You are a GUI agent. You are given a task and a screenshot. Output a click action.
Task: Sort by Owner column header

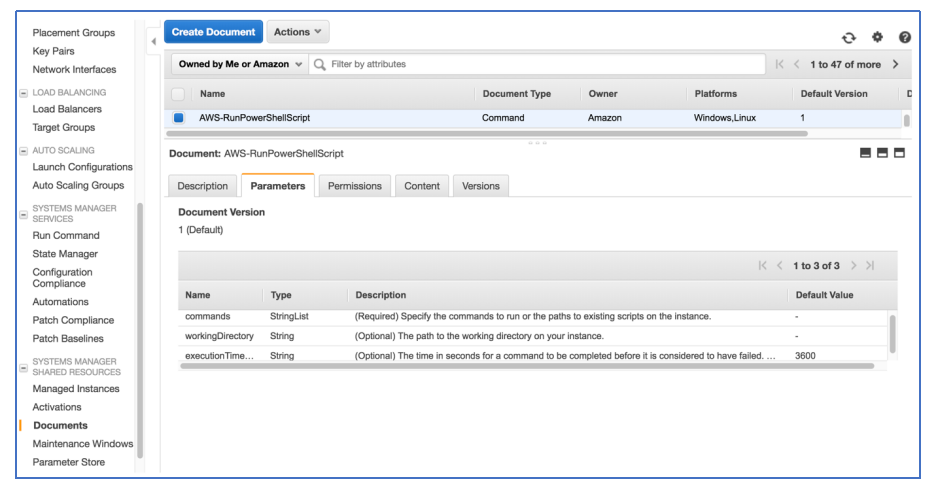[603, 94]
